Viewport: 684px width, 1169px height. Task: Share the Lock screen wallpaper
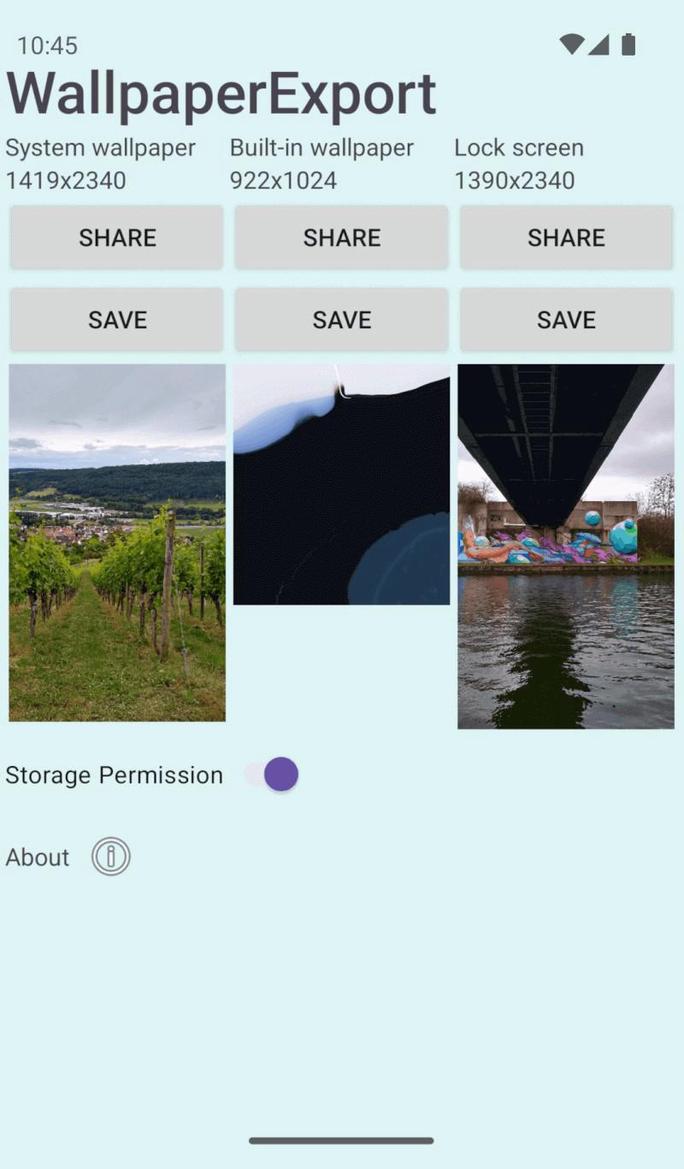click(565, 237)
